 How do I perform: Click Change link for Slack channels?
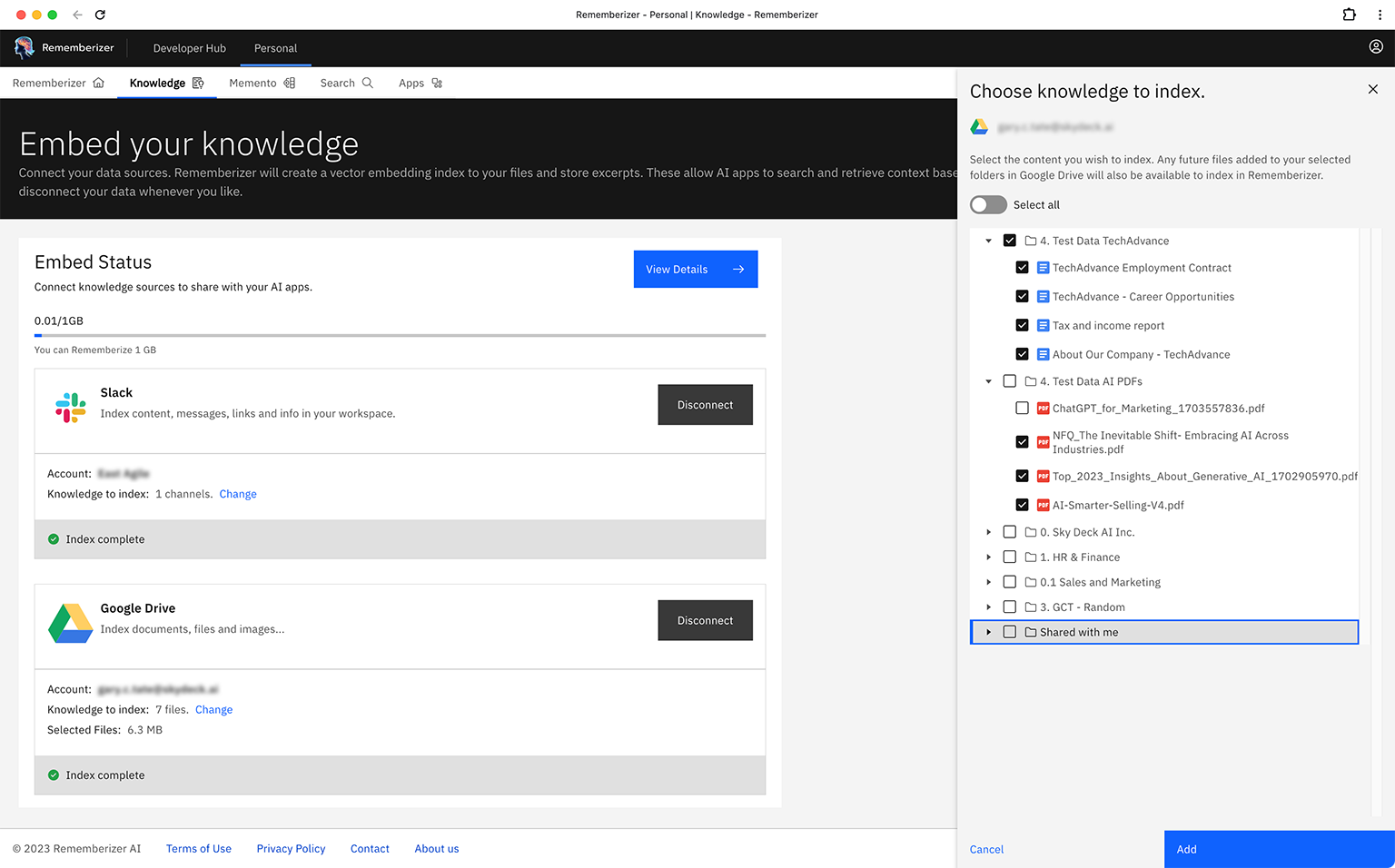238,494
